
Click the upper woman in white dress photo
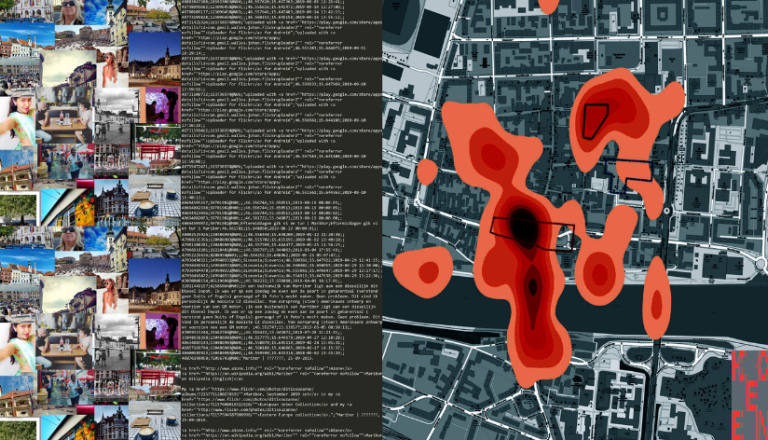[x=108, y=68]
